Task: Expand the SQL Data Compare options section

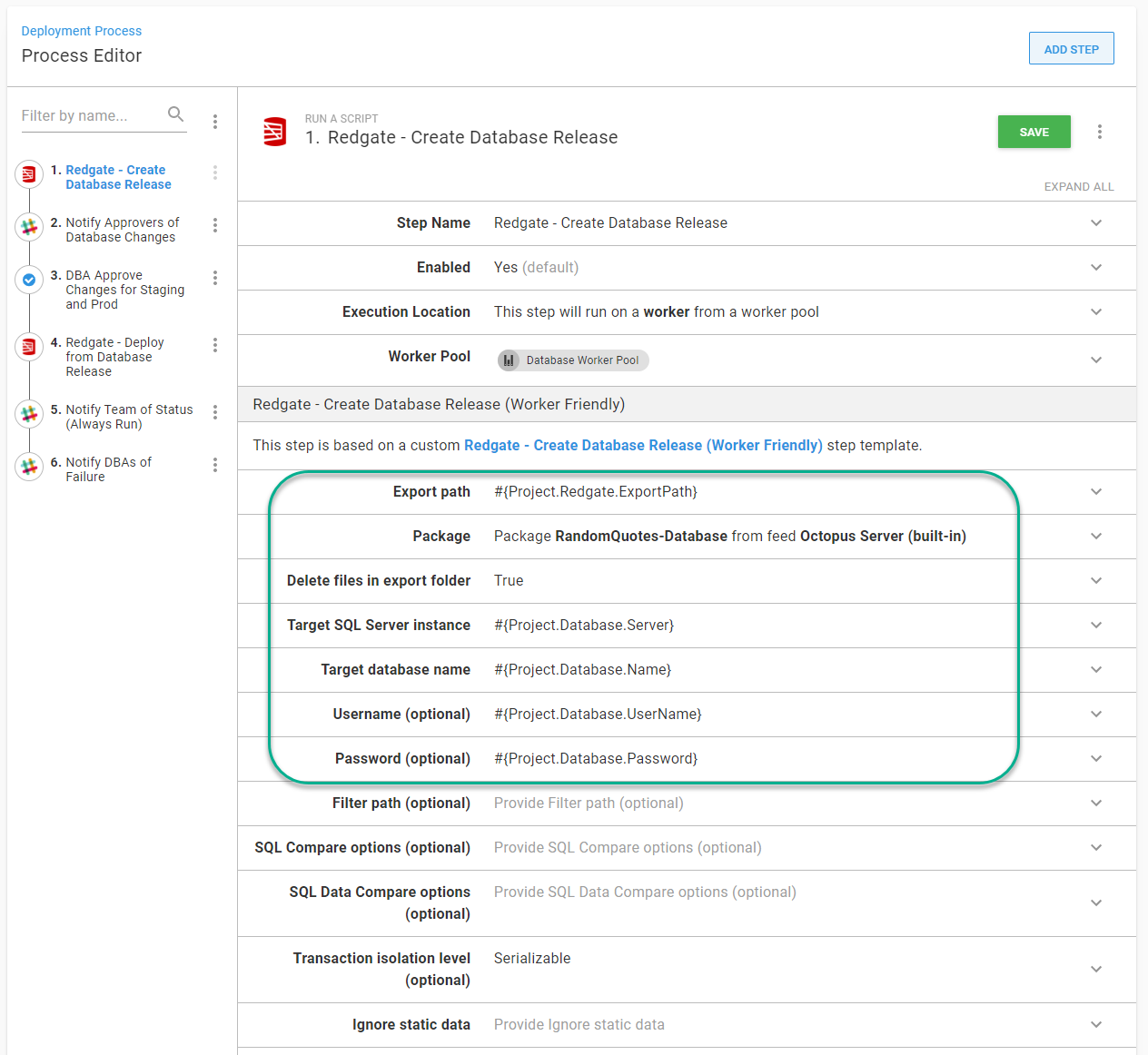Action: tap(1096, 903)
